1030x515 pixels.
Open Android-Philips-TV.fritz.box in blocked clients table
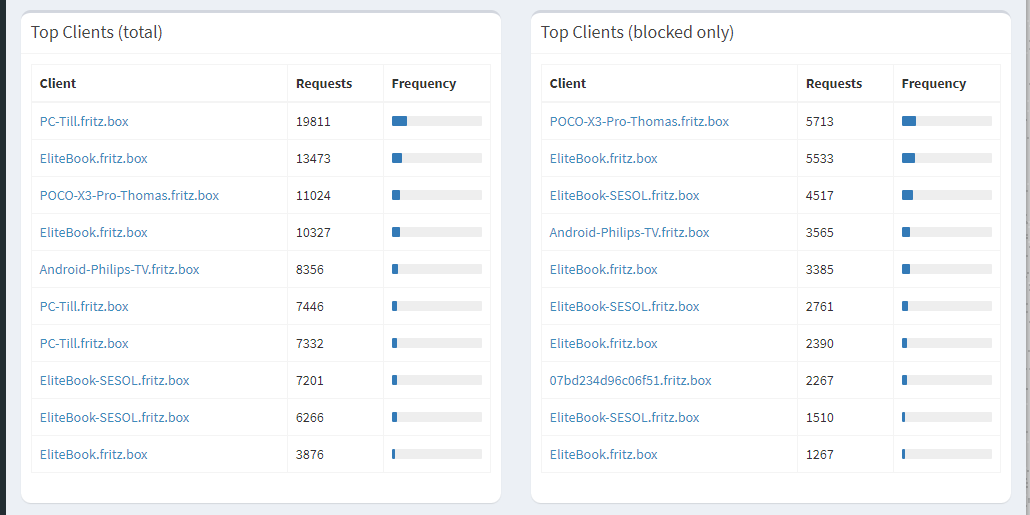coord(629,232)
